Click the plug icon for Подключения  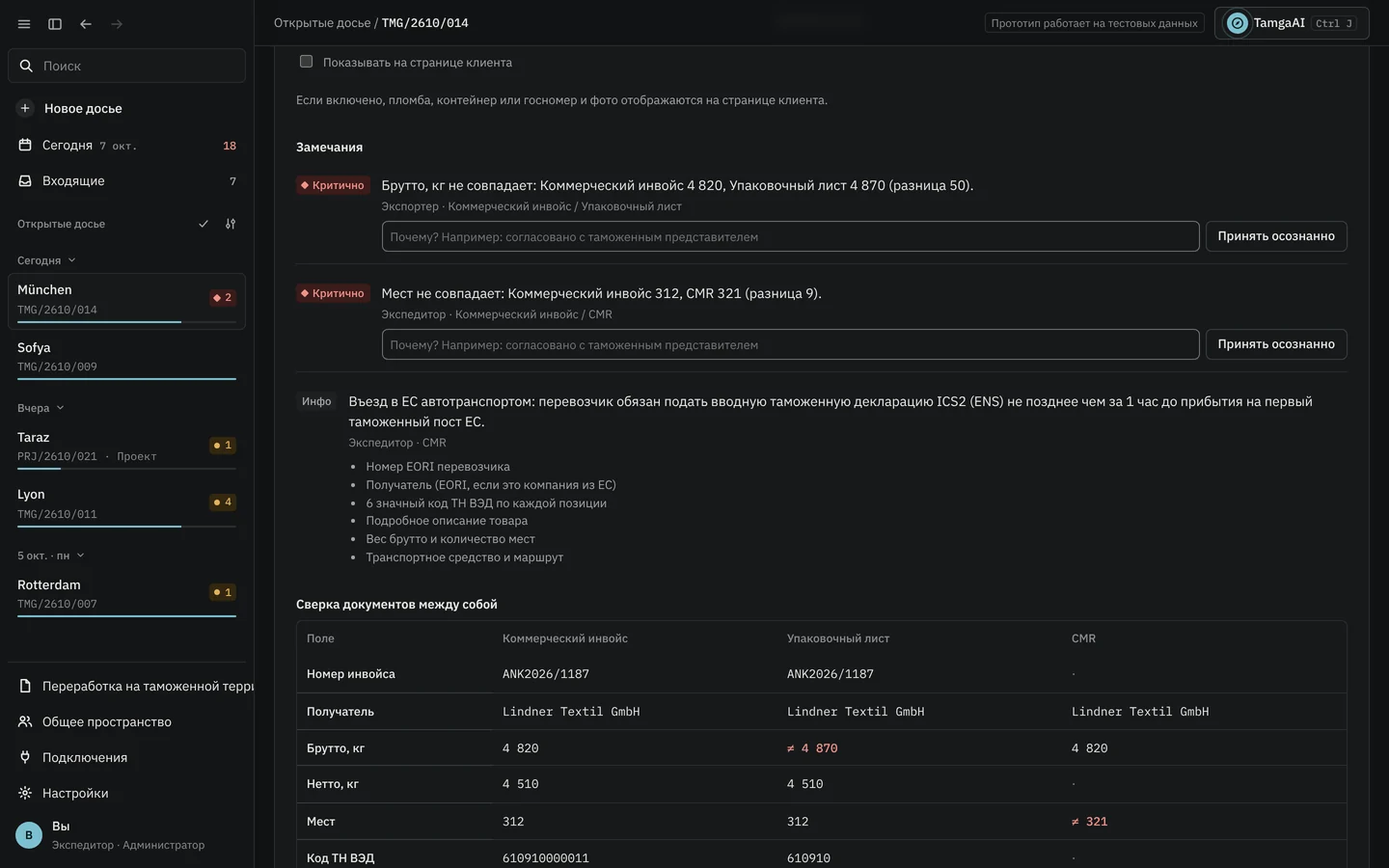tap(25, 757)
